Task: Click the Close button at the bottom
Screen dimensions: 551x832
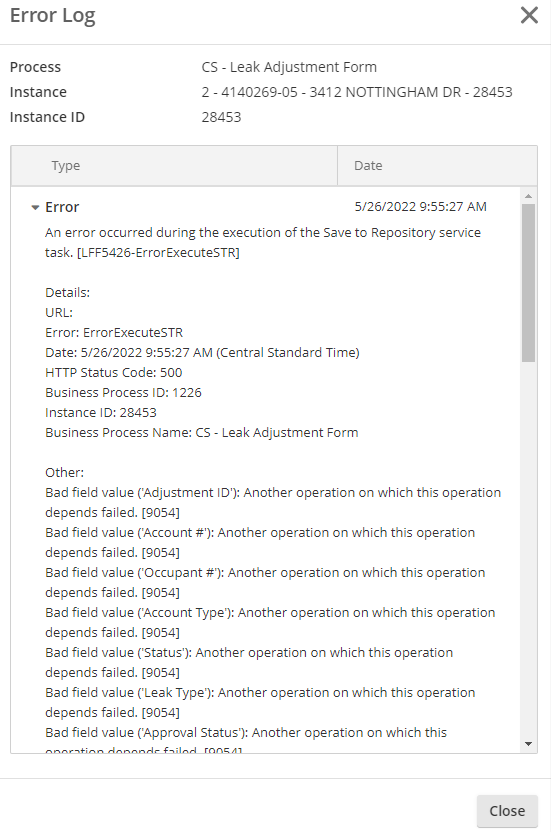Action: pos(507,811)
